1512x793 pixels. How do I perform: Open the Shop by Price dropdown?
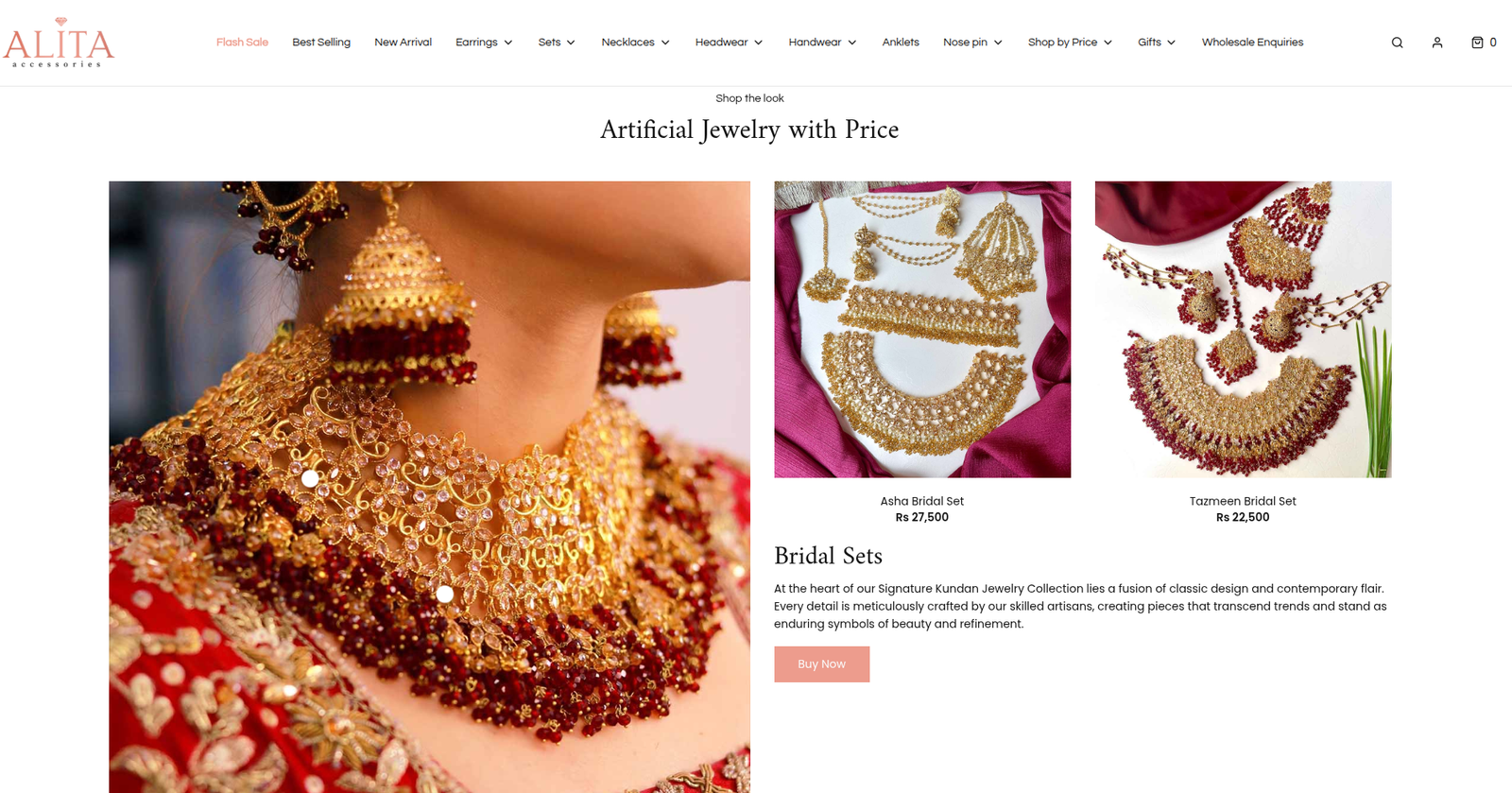(1070, 43)
